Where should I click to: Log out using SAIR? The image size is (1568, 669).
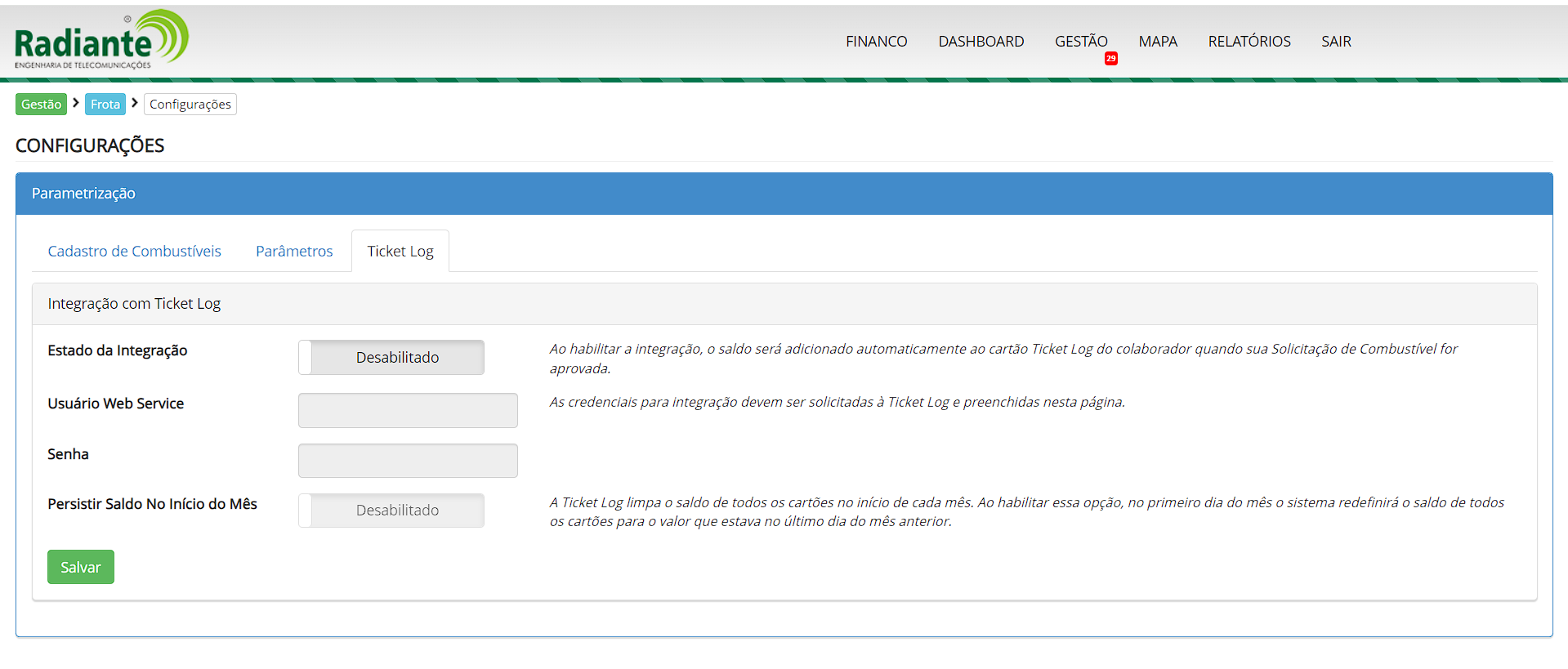click(x=1336, y=42)
